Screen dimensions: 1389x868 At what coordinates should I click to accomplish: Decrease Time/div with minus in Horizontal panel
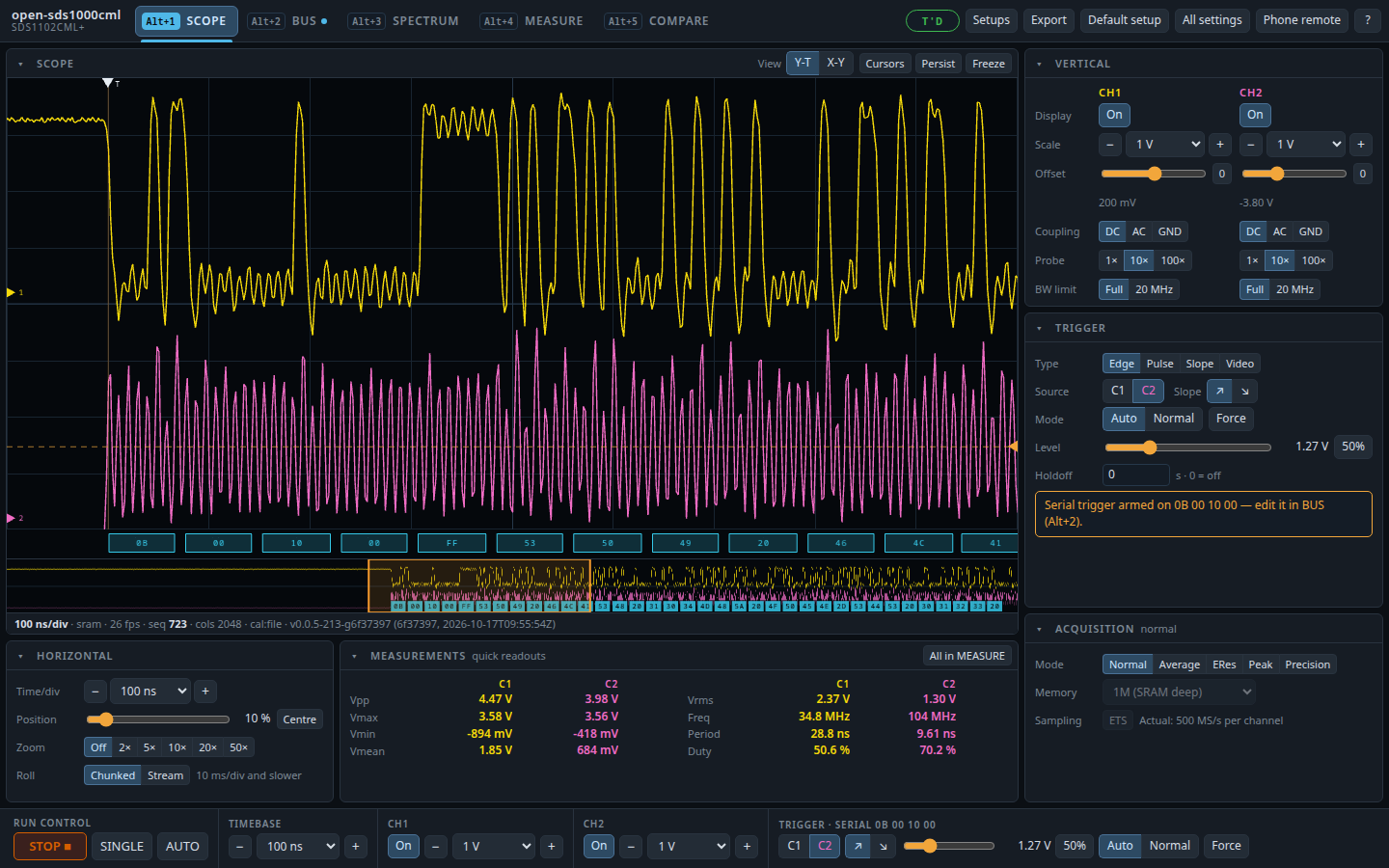[x=95, y=692]
